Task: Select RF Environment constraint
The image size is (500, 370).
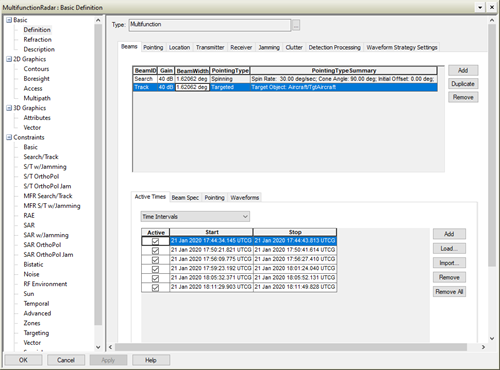Action: point(45,284)
